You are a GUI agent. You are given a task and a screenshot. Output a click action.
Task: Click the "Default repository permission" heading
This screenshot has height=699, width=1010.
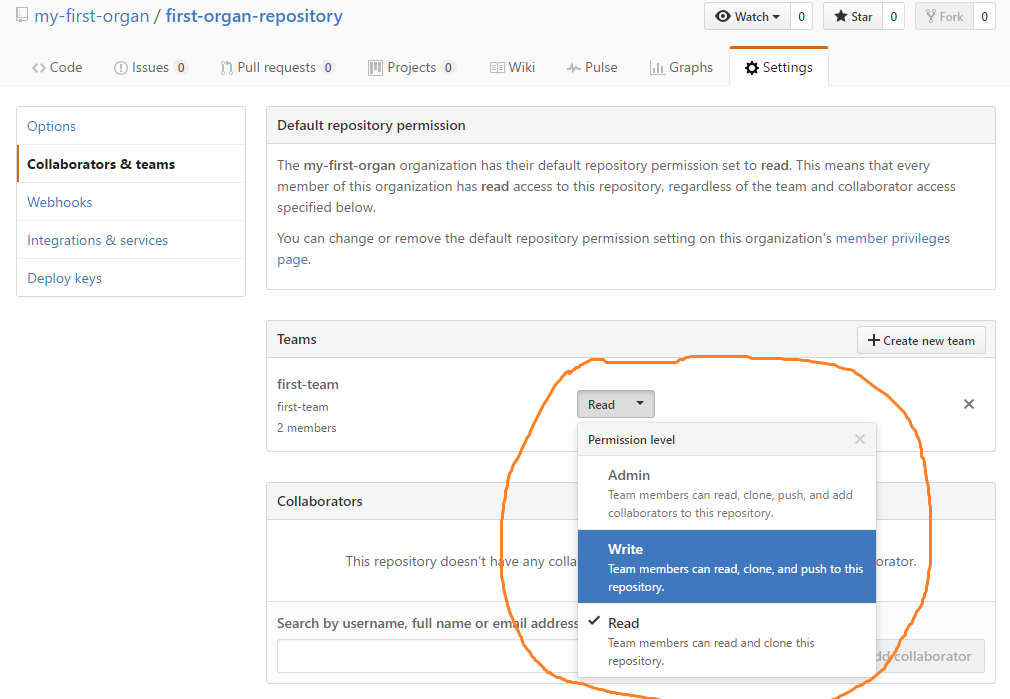click(x=371, y=126)
